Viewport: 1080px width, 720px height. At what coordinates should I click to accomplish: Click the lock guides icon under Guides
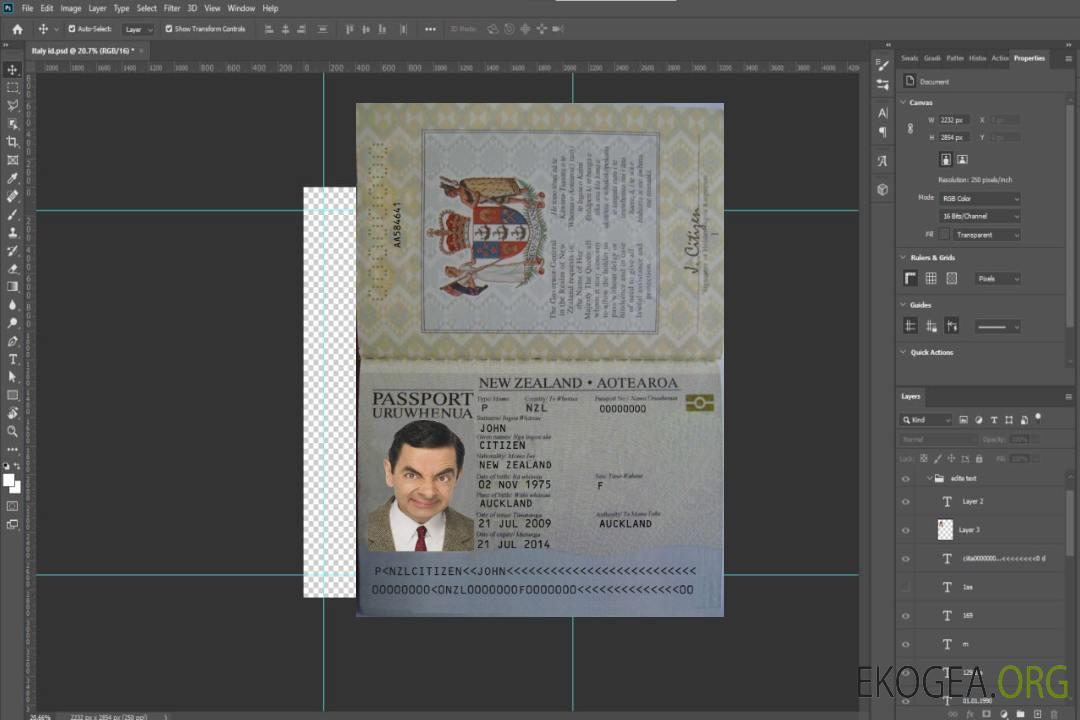click(931, 326)
